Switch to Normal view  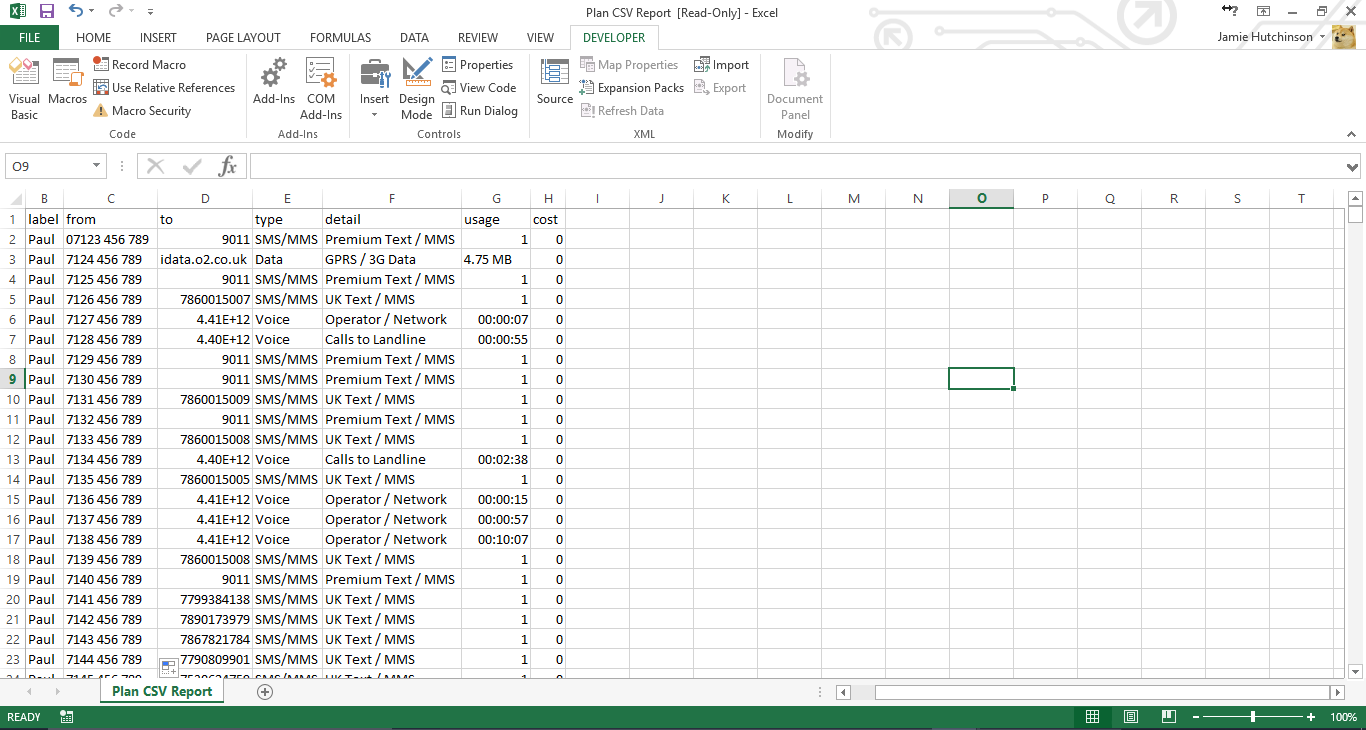[x=1093, y=717]
